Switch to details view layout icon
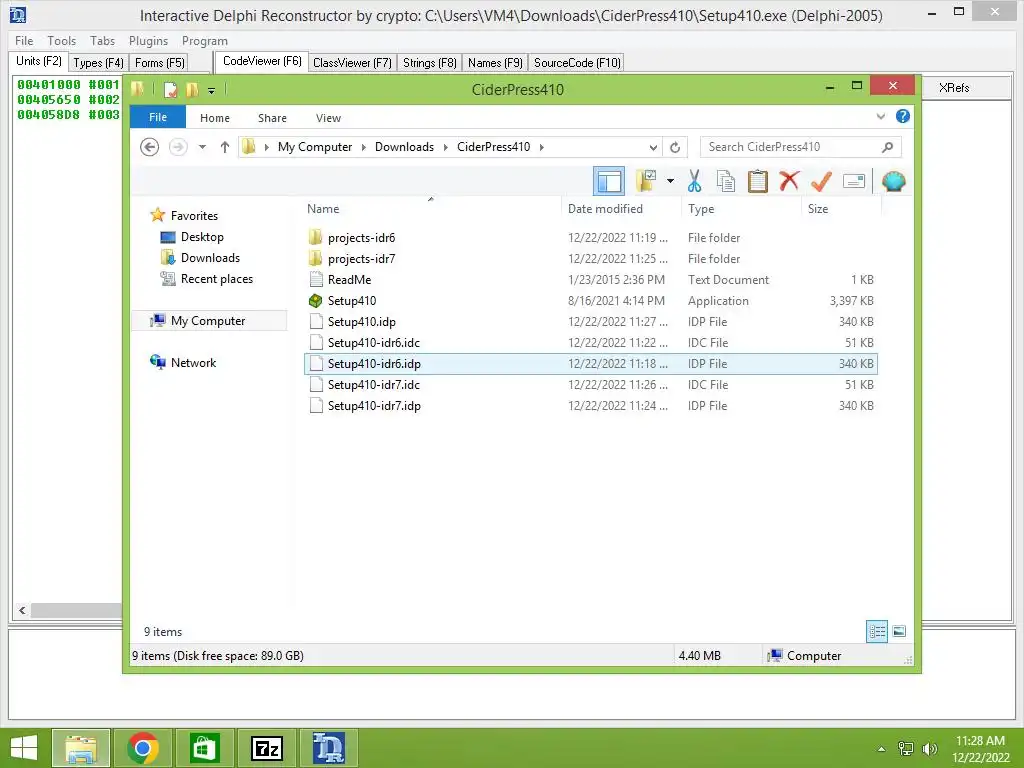The width and height of the screenshot is (1024, 768). 876,631
